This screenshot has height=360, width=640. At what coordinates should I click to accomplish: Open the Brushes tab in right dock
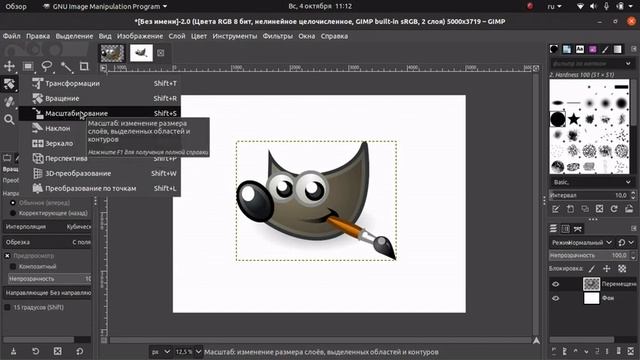click(x=554, y=49)
